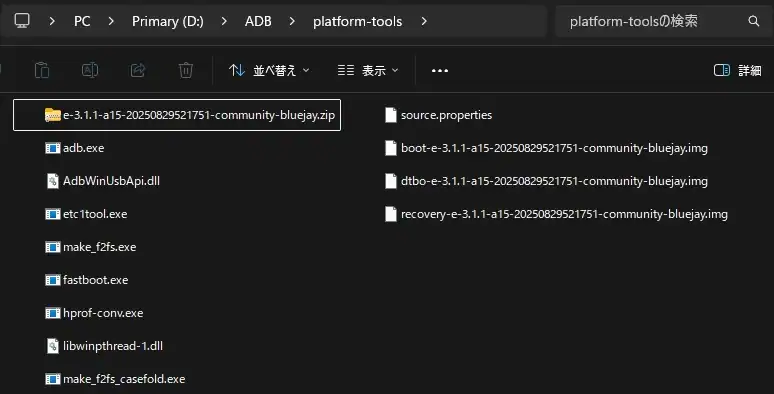Click the Paste clipboard icon in toolbar
The image size is (774, 394).
pyautogui.click(x=42, y=70)
